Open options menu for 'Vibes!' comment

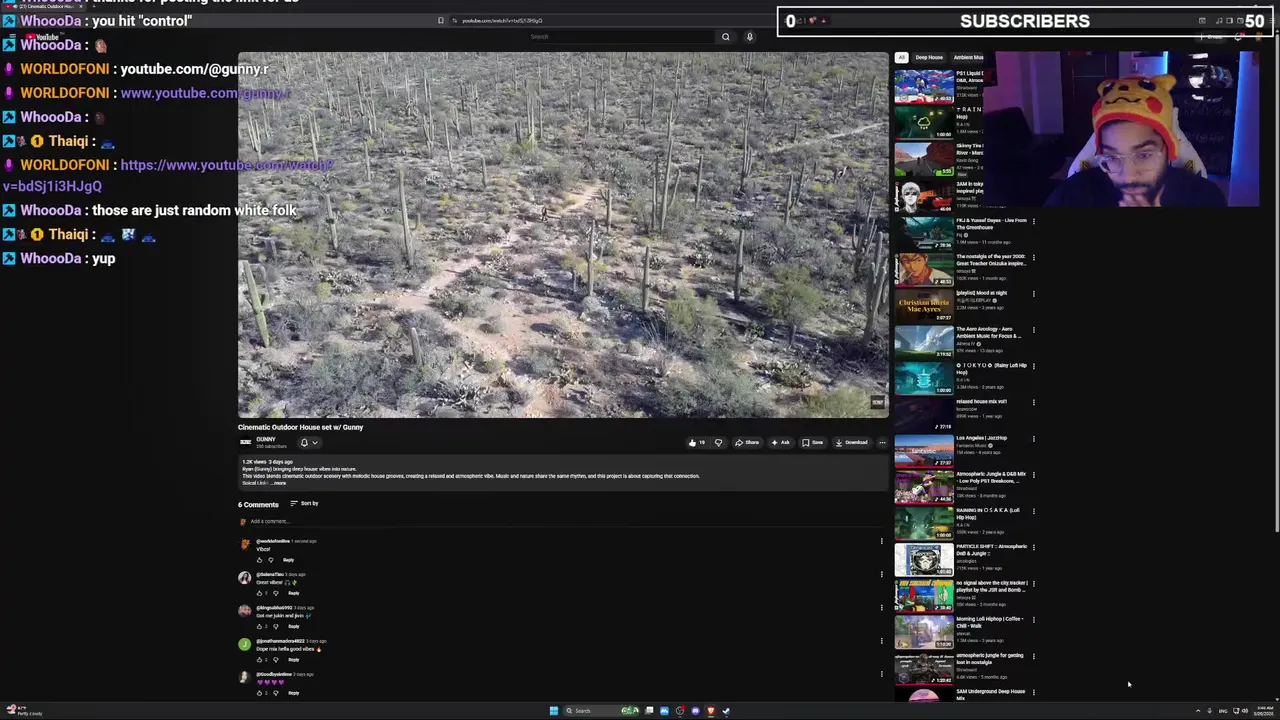pyautogui.click(x=881, y=541)
